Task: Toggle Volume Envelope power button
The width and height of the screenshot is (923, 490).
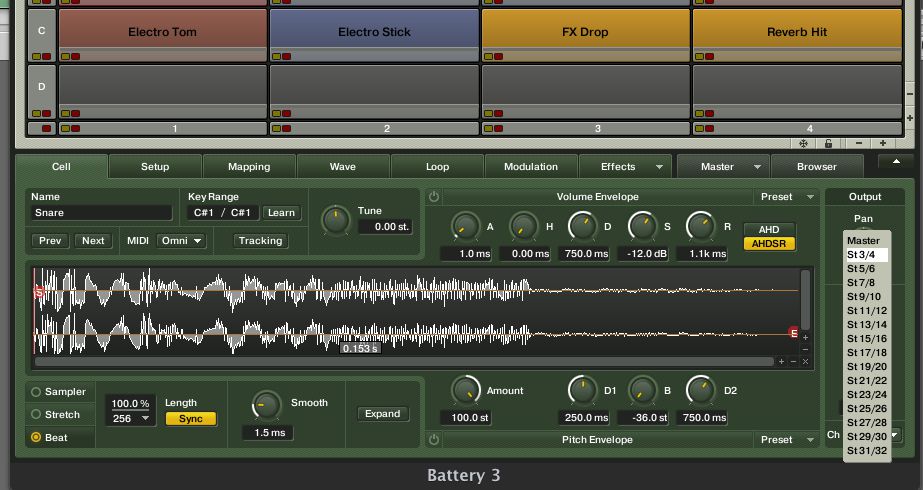Action: [434, 197]
